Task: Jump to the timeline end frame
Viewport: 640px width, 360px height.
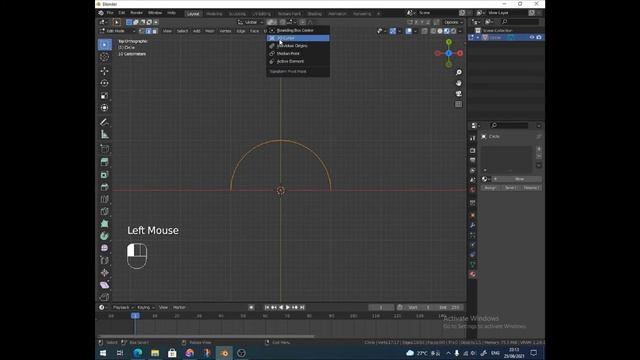Action: coord(302,307)
